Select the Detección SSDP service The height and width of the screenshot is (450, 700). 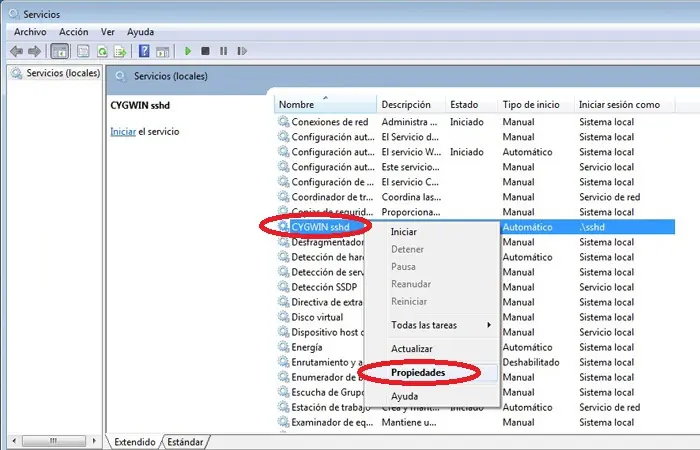pyautogui.click(x=324, y=287)
